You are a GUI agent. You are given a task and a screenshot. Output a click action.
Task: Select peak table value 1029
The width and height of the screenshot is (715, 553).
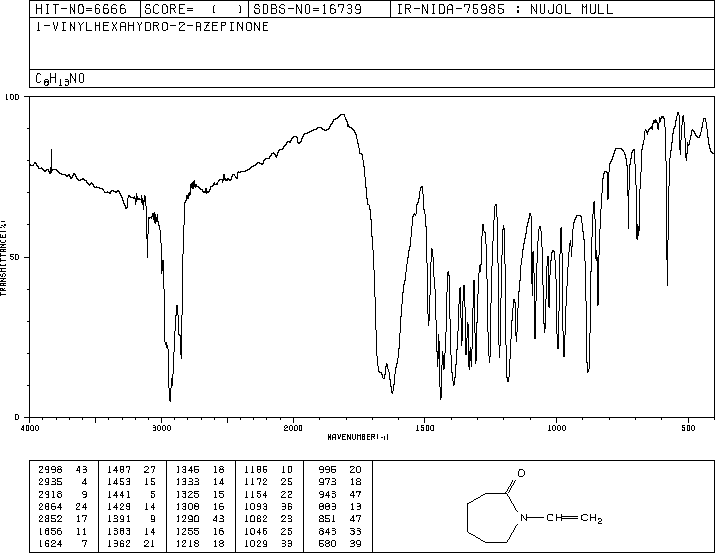pos(256,543)
